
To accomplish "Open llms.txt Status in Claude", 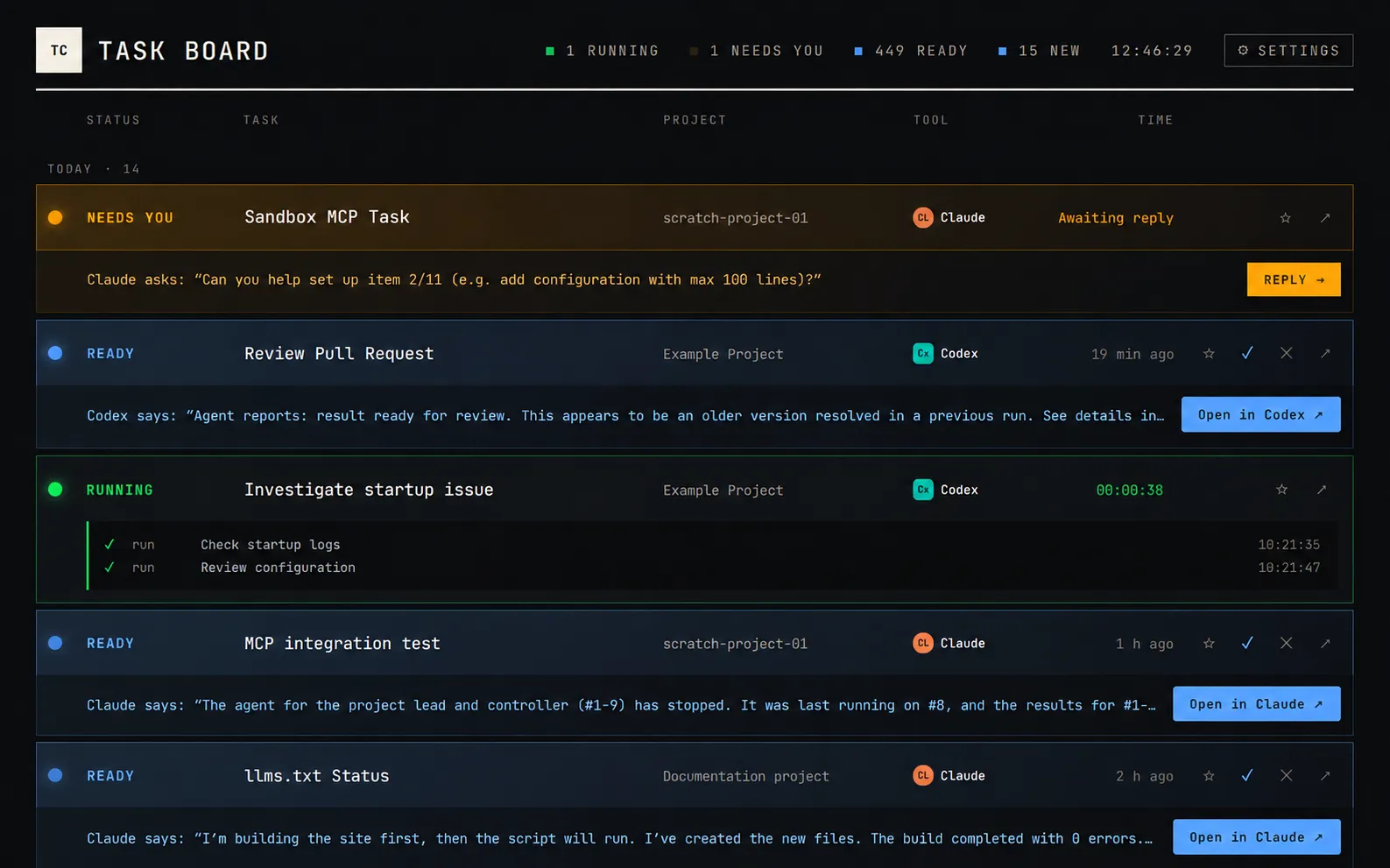I will pos(1257,837).
